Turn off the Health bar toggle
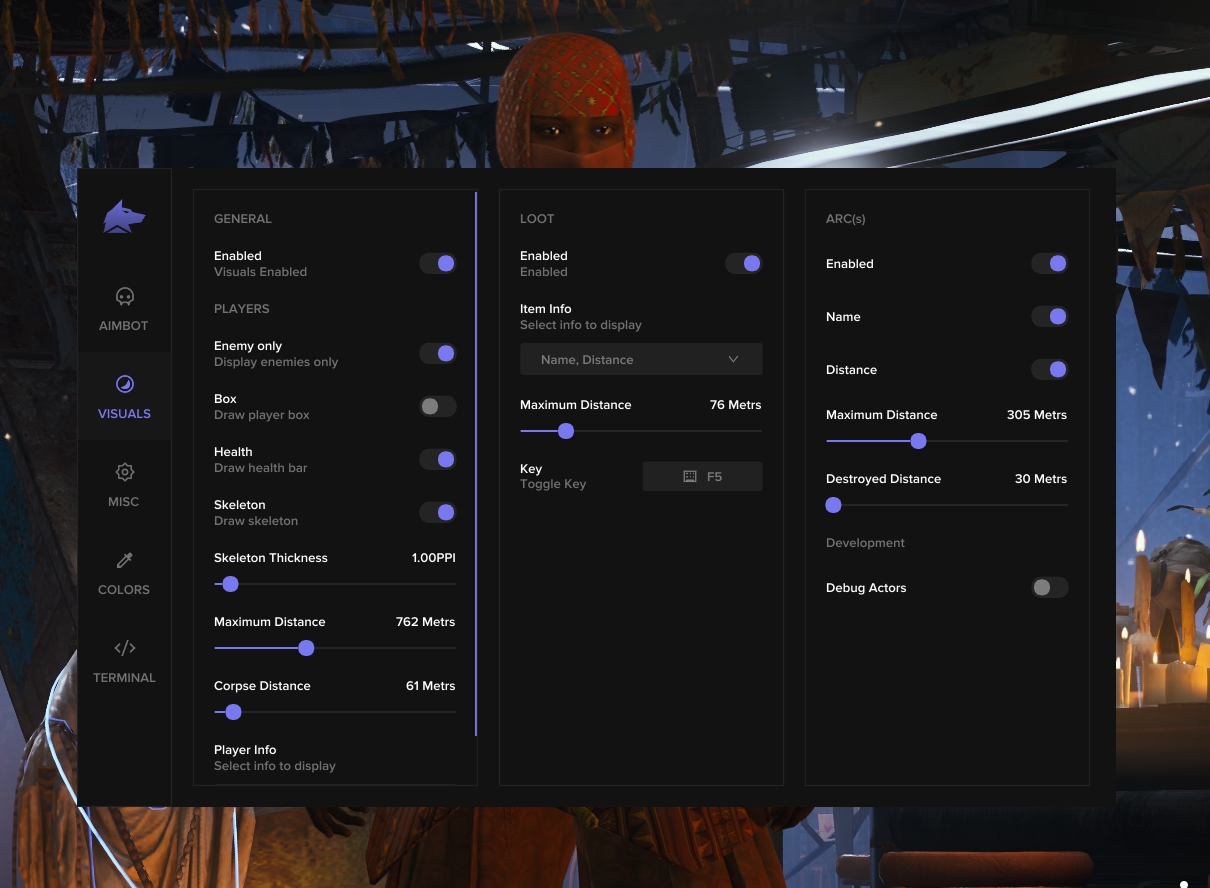This screenshot has height=888, width=1210. 437,459
